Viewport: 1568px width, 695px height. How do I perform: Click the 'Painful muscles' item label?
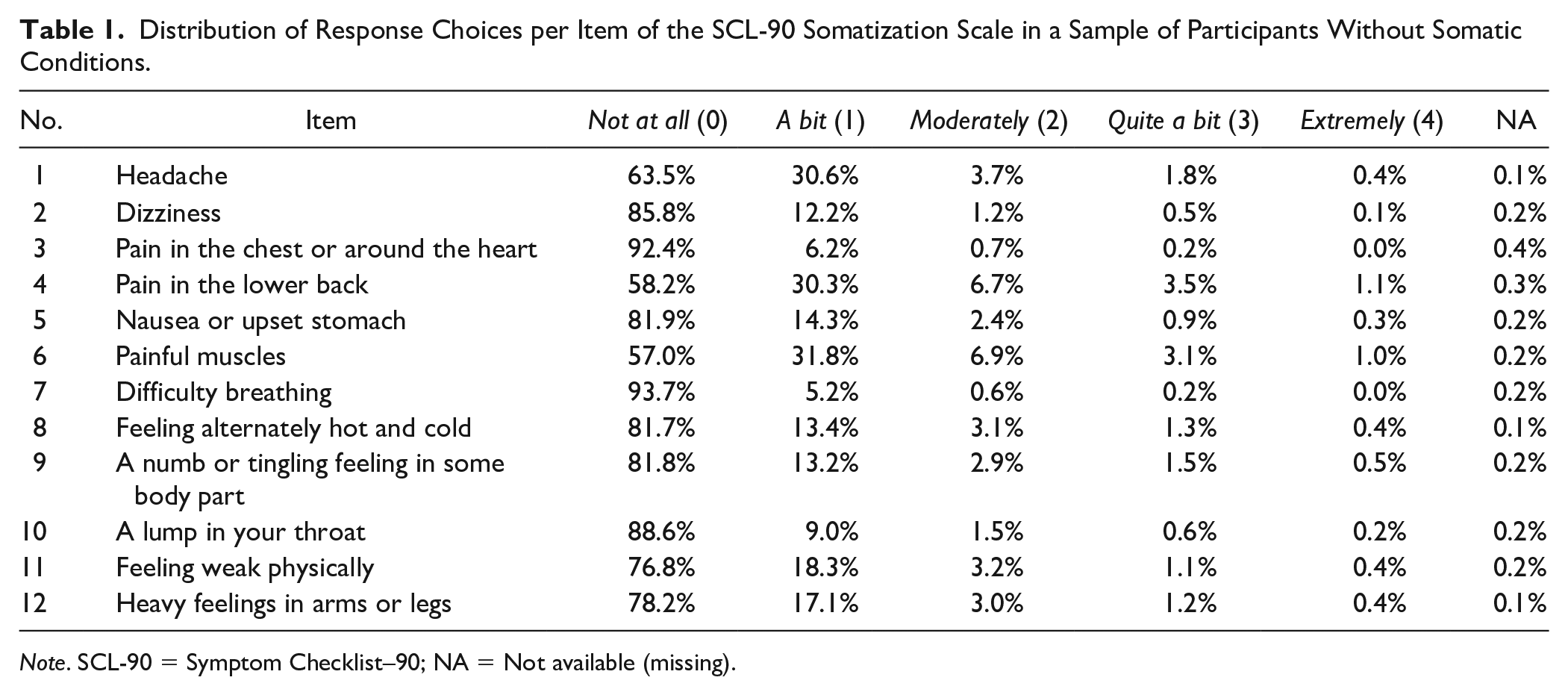click(201, 356)
